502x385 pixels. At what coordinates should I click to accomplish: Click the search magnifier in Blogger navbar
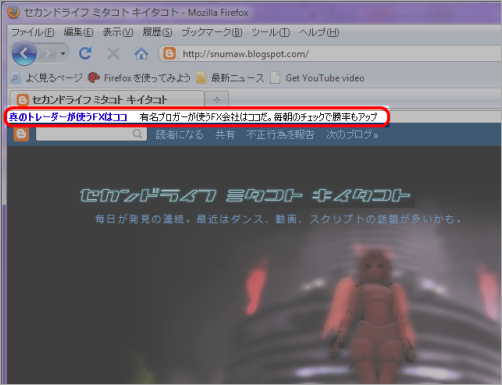(137, 134)
